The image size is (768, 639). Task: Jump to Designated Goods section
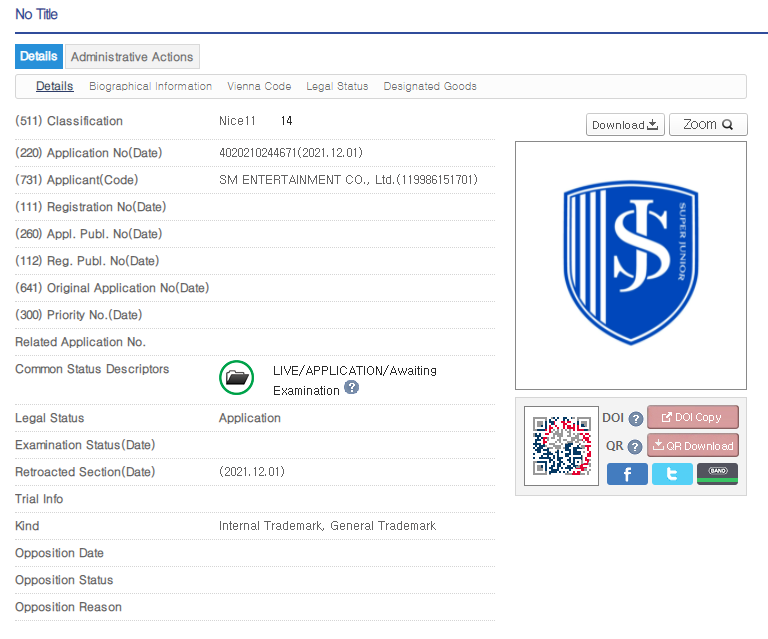tap(430, 86)
